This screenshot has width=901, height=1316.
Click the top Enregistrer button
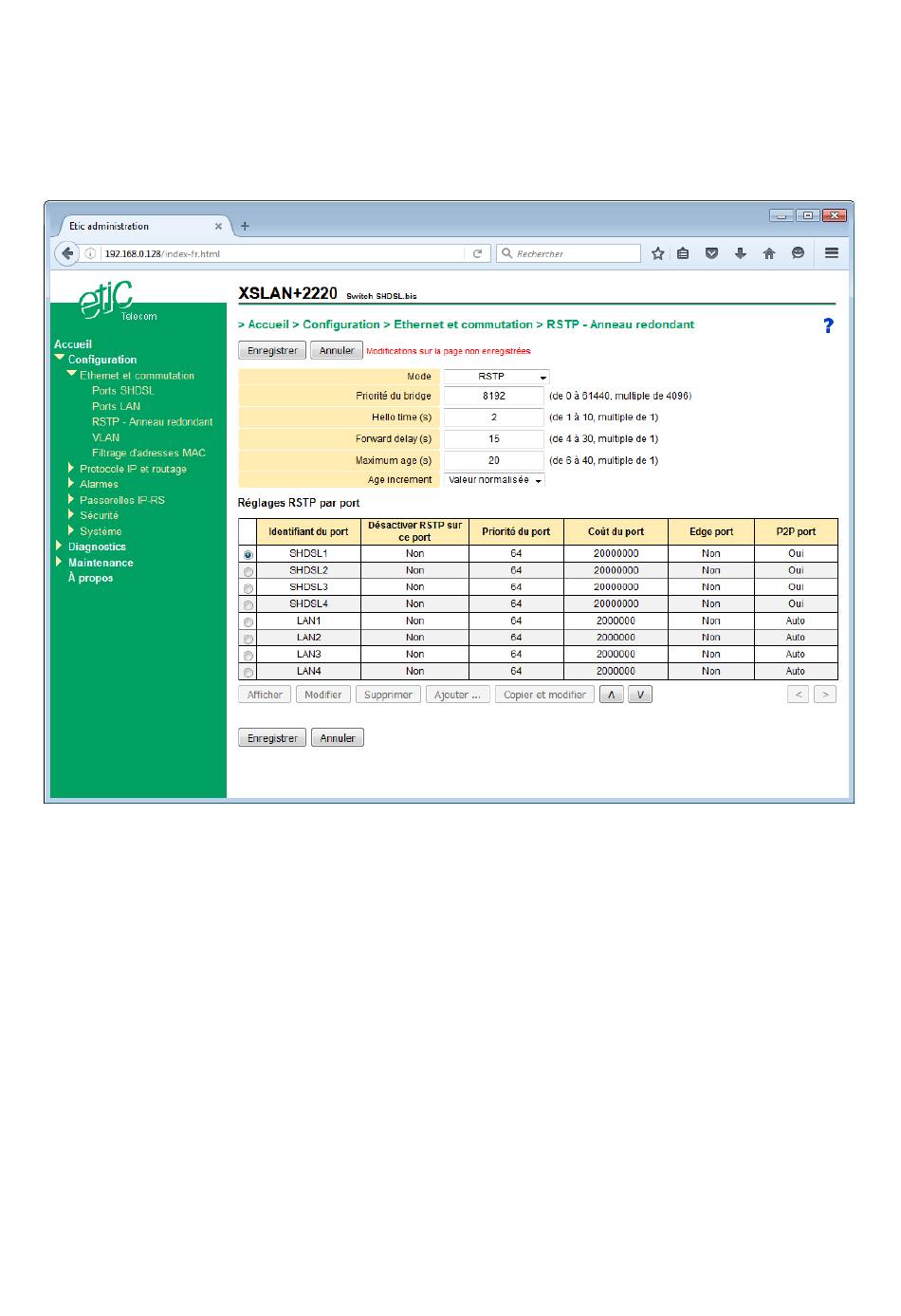click(272, 350)
